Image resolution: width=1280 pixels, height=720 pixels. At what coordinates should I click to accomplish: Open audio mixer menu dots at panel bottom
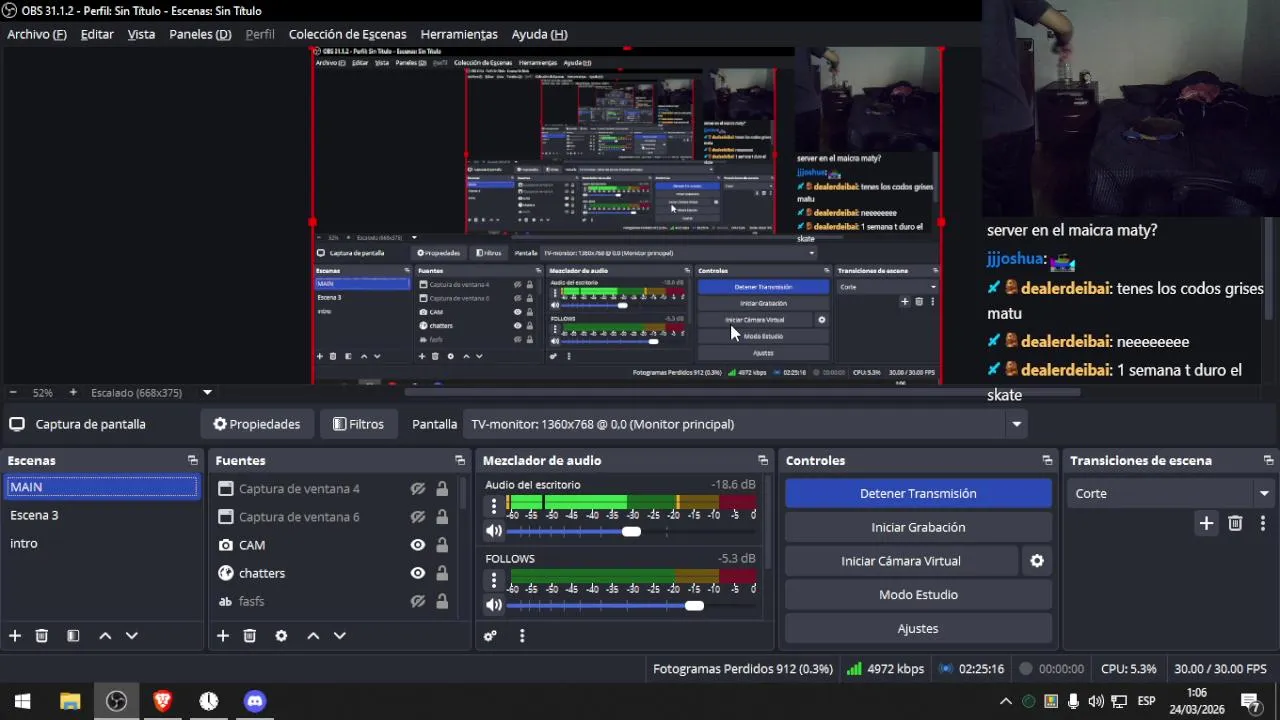521,636
